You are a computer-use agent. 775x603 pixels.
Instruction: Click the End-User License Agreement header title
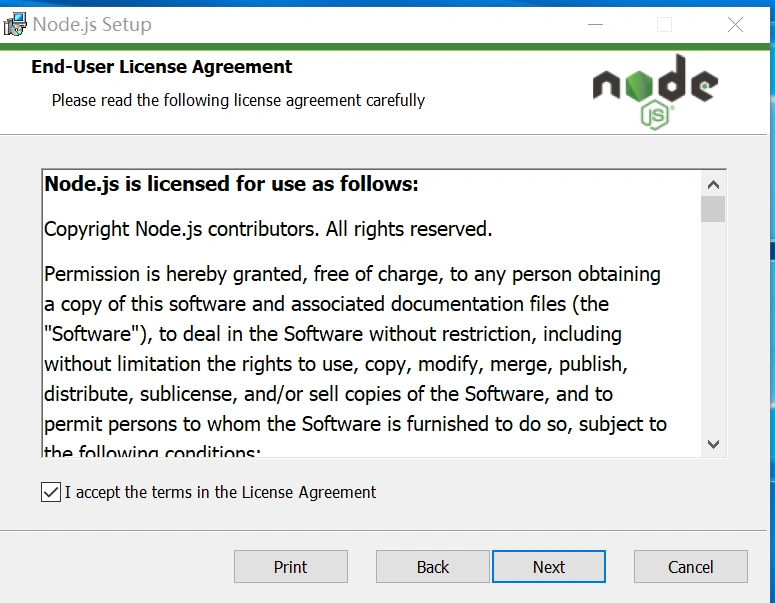pyautogui.click(x=162, y=67)
